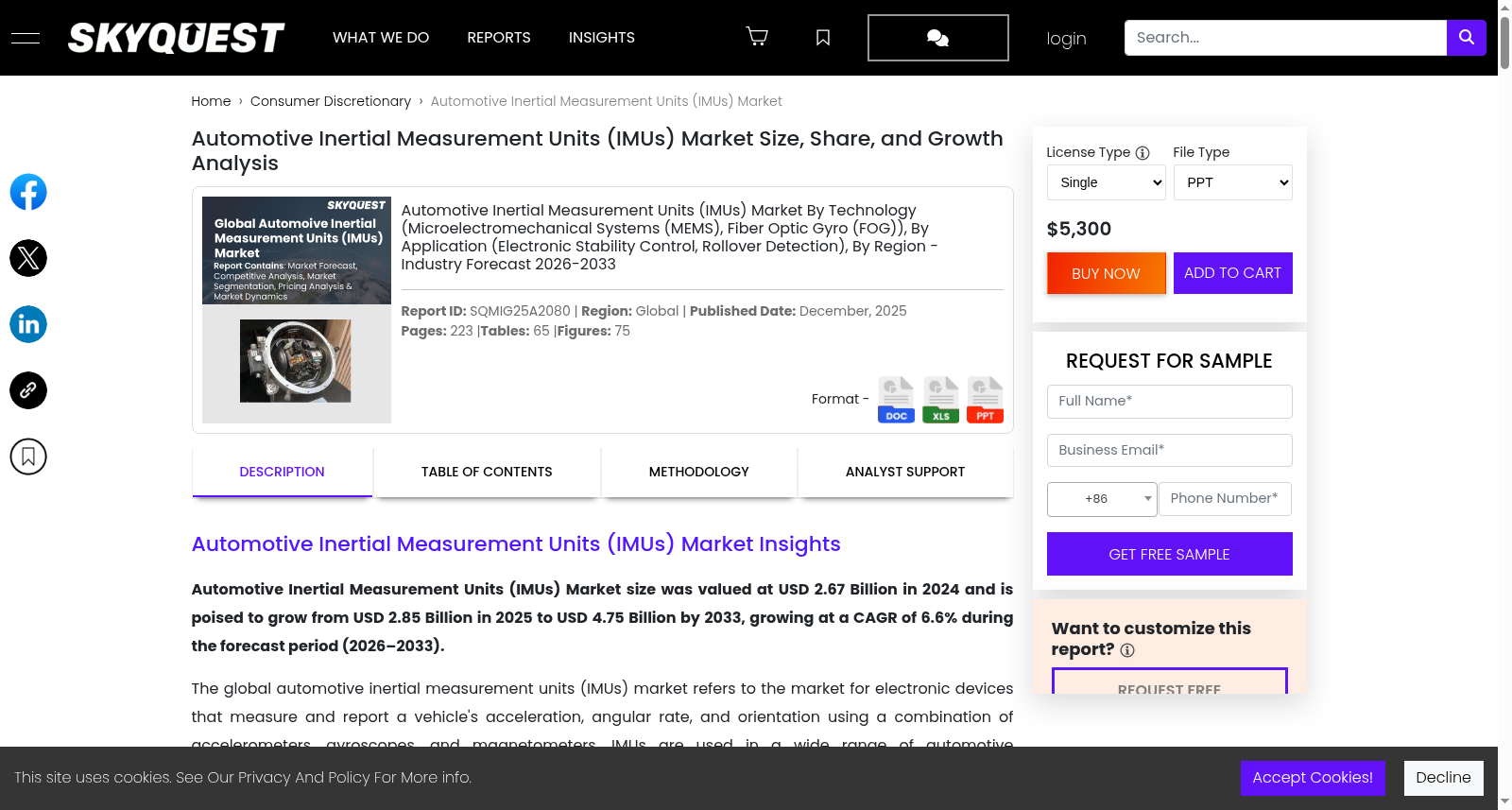Click the License Type info icon

click(x=1143, y=153)
